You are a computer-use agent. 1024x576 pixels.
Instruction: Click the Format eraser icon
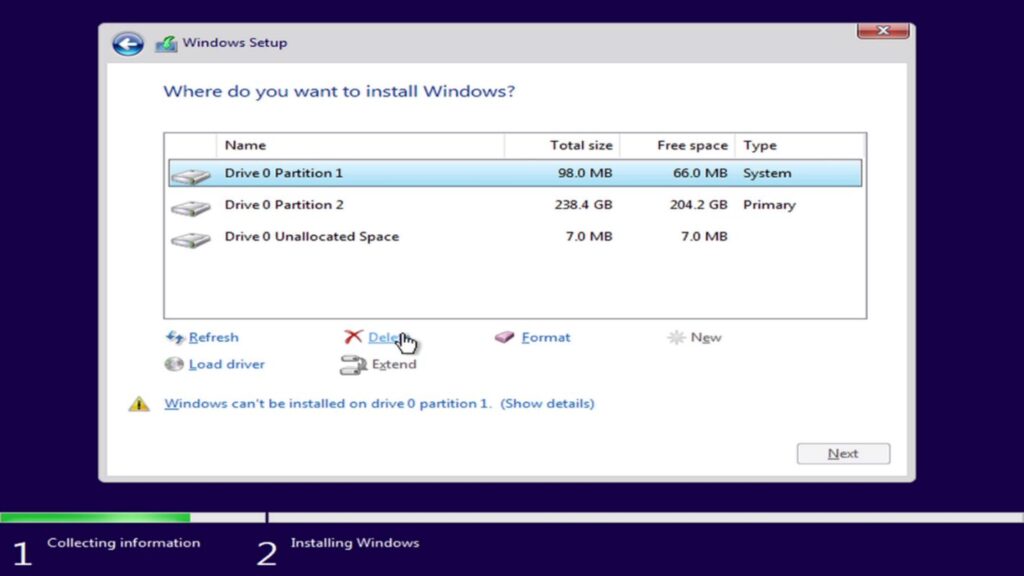[x=504, y=337]
